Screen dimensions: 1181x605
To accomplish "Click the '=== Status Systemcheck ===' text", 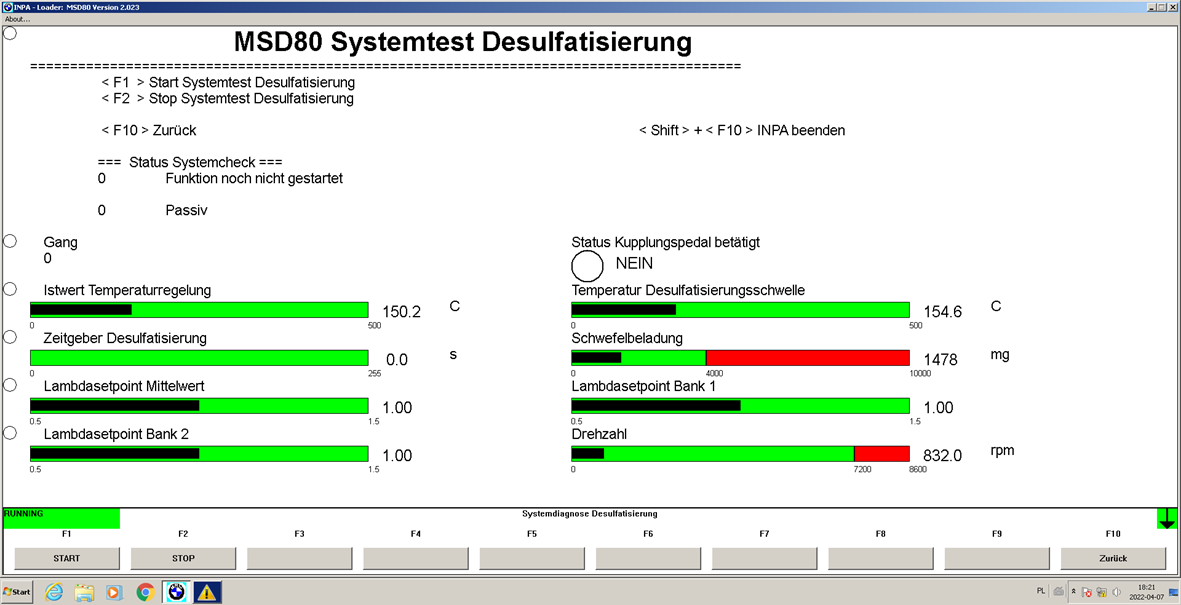I will coord(190,162).
